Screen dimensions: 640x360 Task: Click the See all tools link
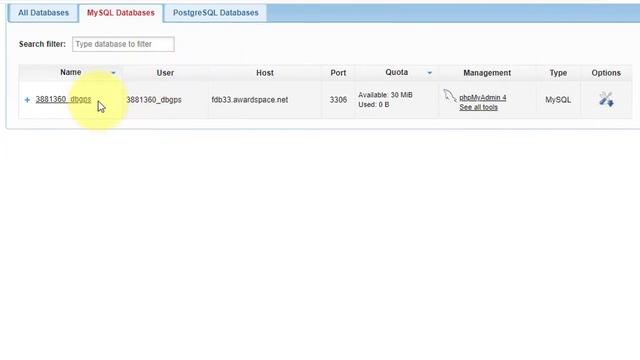[478, 107]
